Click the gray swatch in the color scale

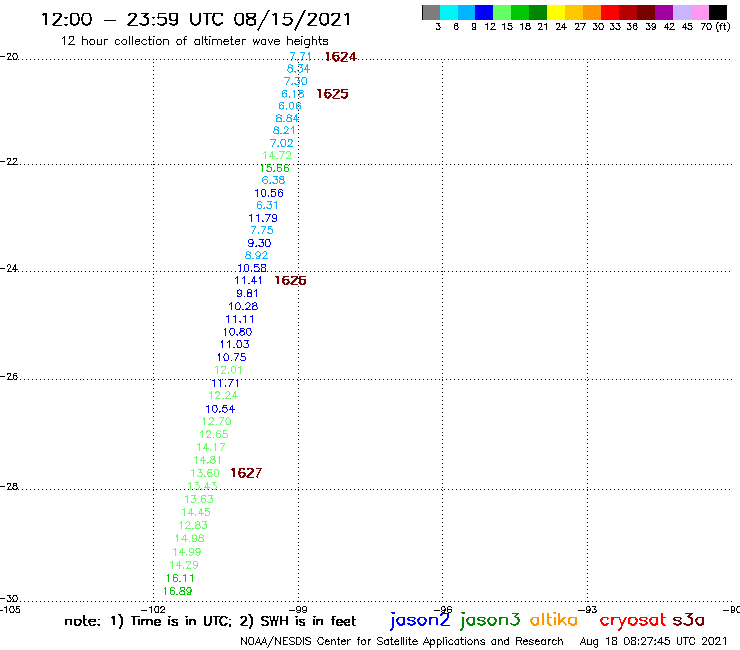(431, 12)
